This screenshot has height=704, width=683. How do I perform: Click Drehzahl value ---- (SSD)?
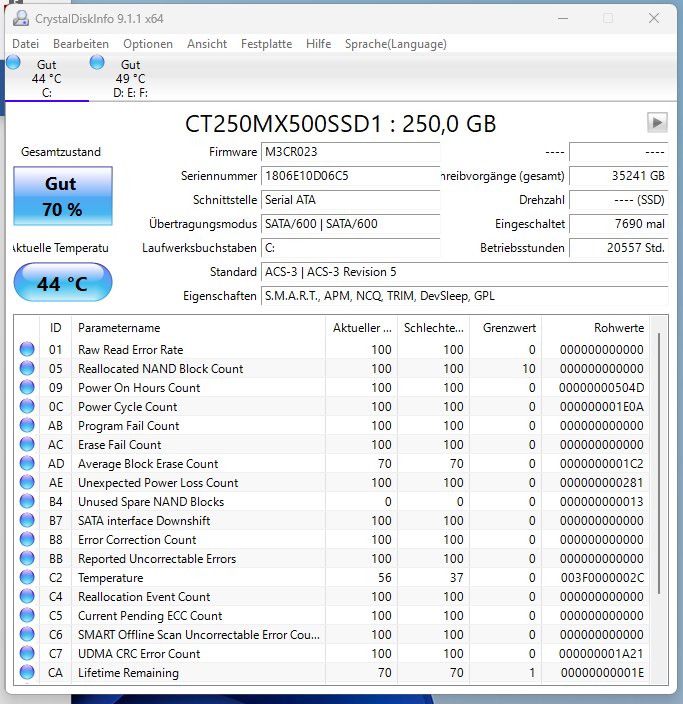[619, 200]
